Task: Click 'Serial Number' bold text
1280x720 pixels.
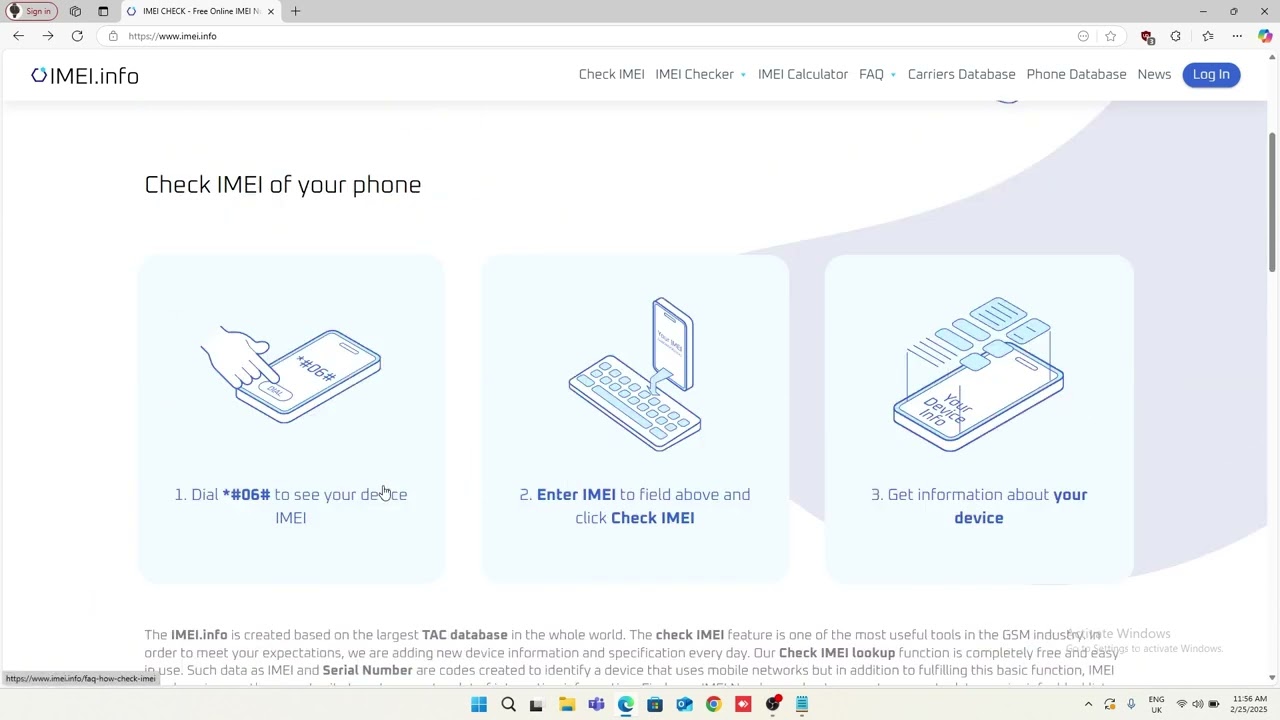Action: (367, 671)
